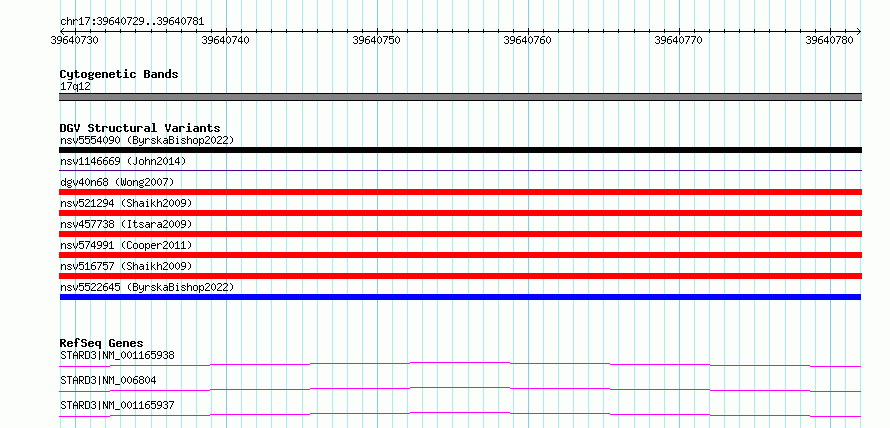The width and height of the screenshot is (890, 428).
Task: Click ruler position 39640760
Action: click(x=527, y=40)
